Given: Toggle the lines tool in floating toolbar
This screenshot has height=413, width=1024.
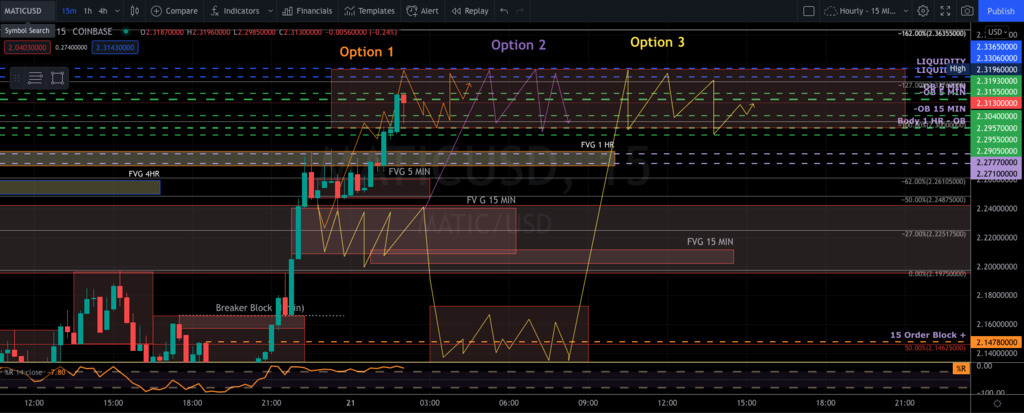Looking at the screenshot, I should [35, 77].
